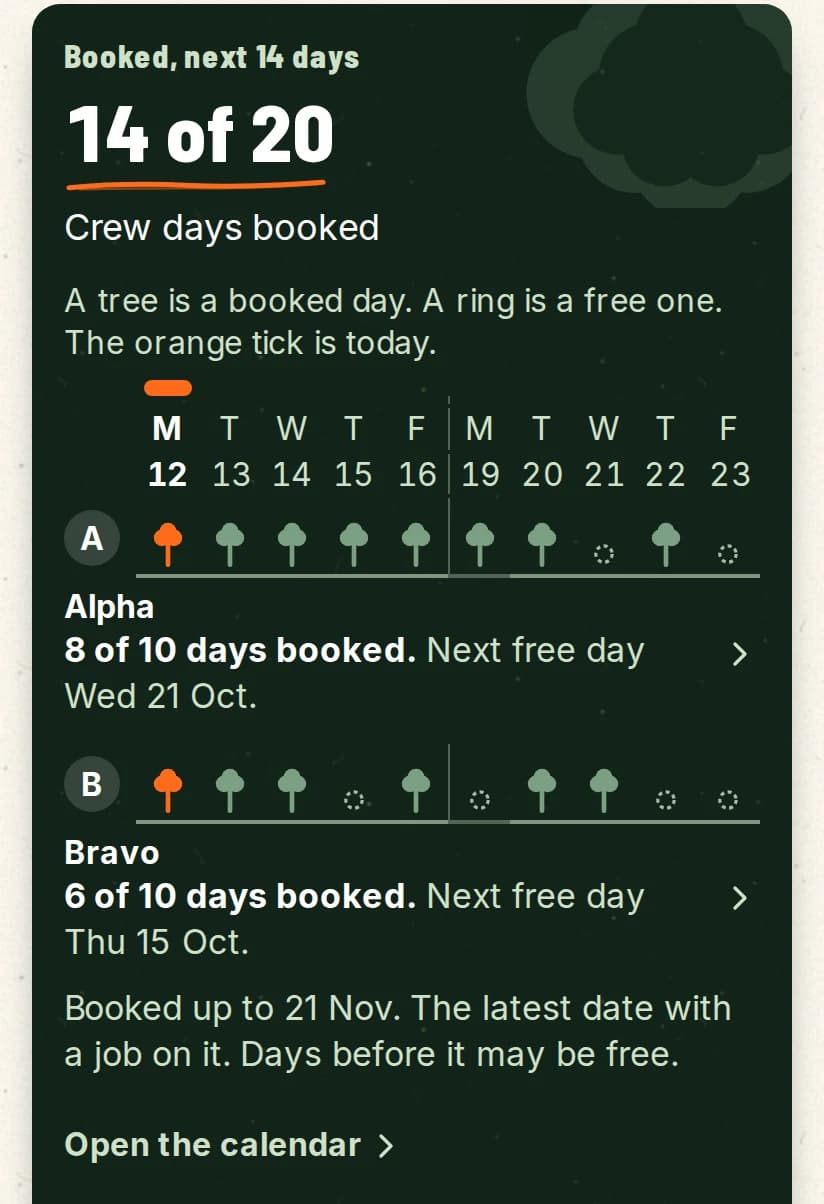Screen dimensions: 824x1204
Task: Select the Monday 12 column header
Action: 167,451
